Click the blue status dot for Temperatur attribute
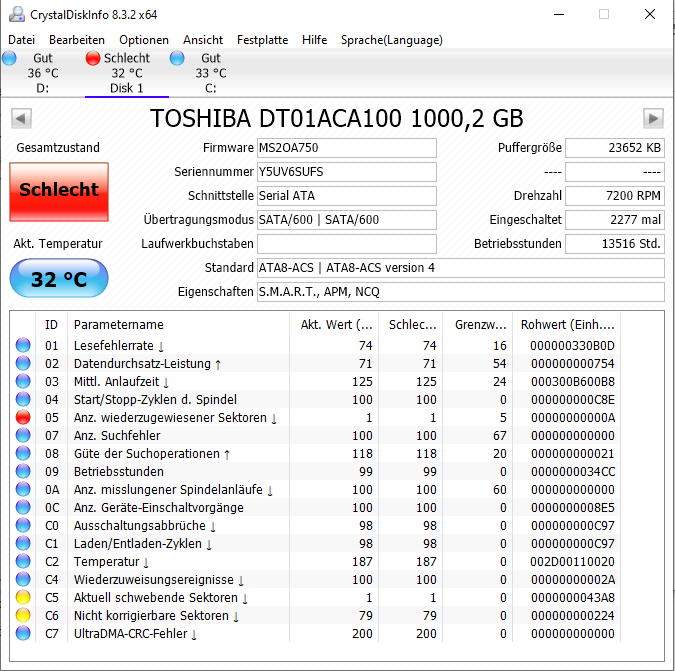The width and height of the screenshot is (675, 671). coord(23,561)
